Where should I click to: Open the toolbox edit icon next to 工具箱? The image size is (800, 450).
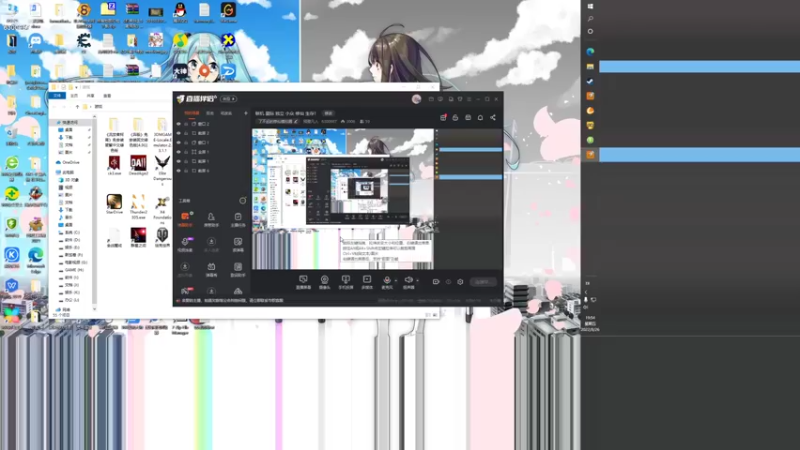pos(243,201)
